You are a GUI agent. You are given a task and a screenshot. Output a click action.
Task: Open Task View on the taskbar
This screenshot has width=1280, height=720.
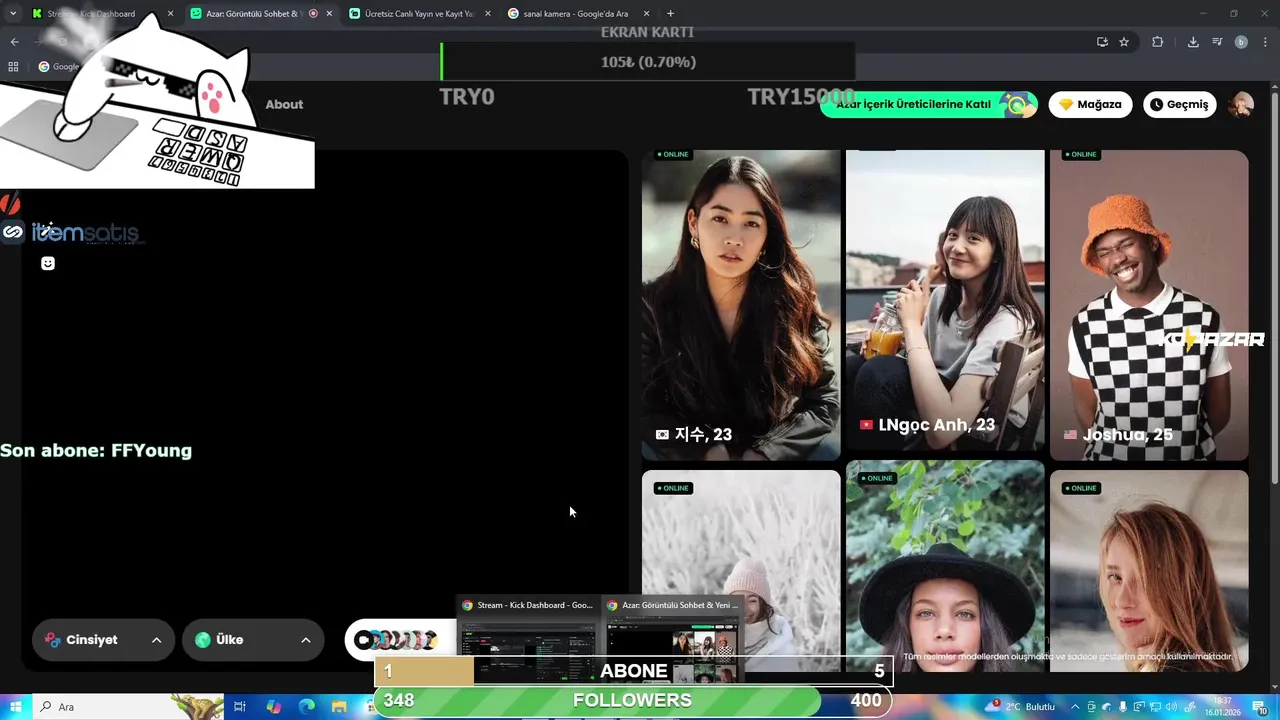coord(240,707)
